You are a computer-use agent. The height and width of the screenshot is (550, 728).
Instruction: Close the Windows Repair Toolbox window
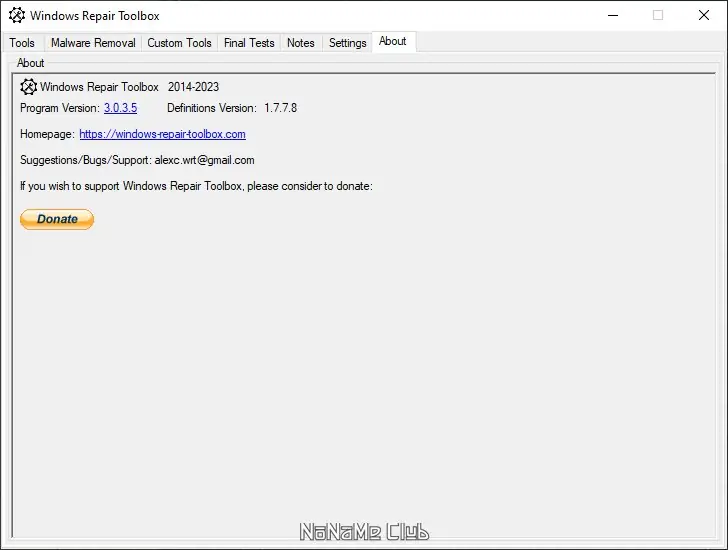(704, 15)
